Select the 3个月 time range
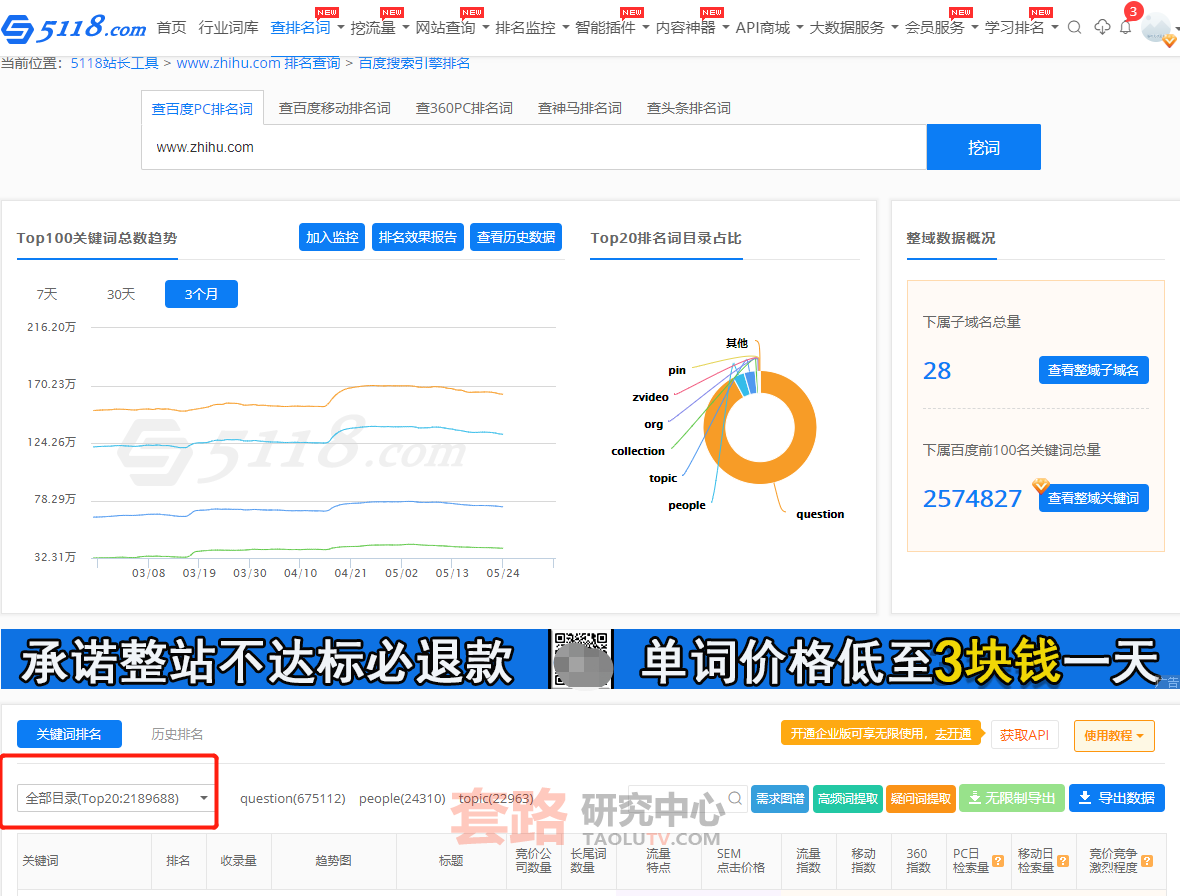This screenshot has height=896, width=1180. tap(201, 294)
